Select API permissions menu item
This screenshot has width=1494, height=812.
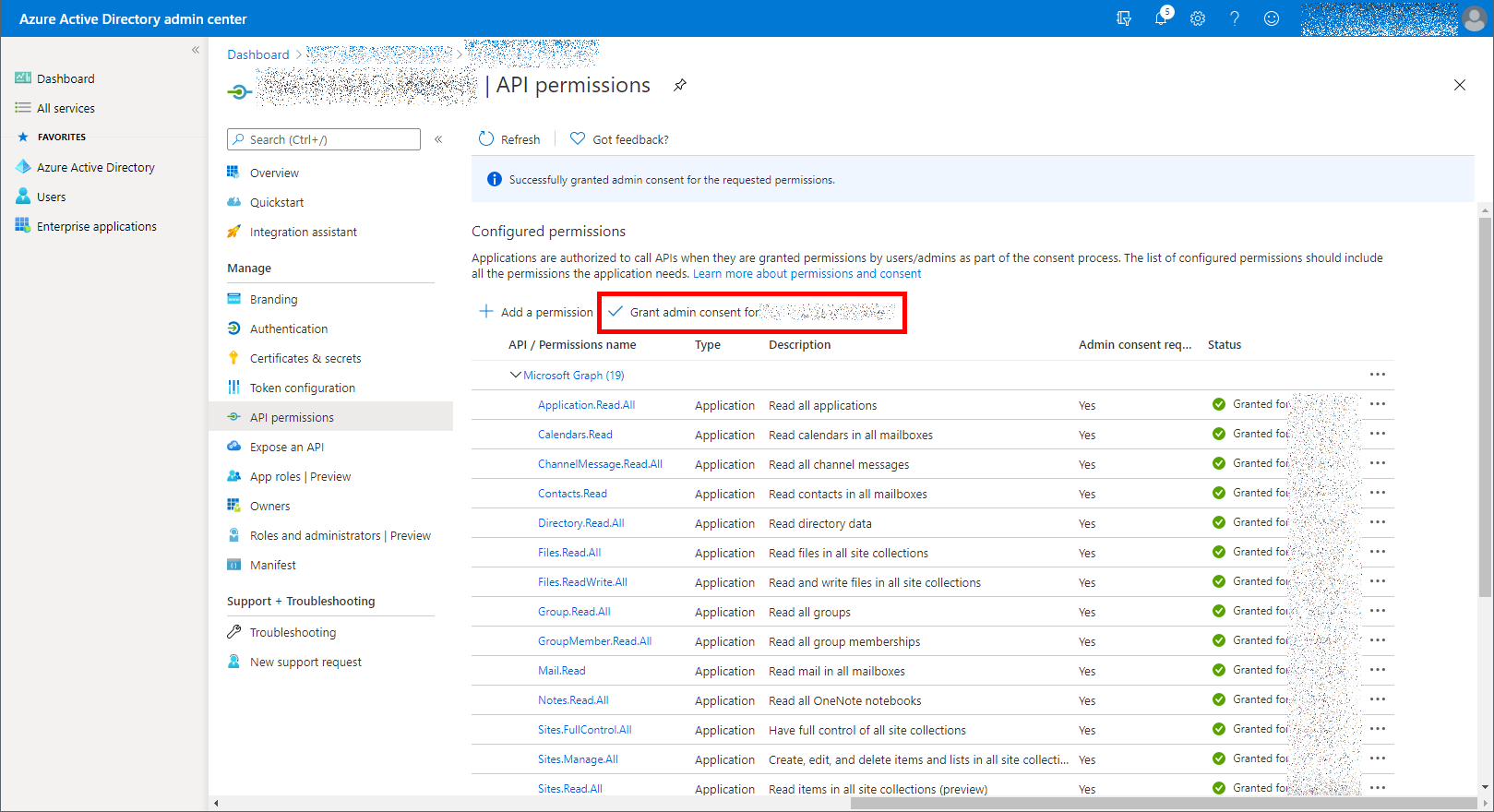pyautogui.click(x=330, y=417)
